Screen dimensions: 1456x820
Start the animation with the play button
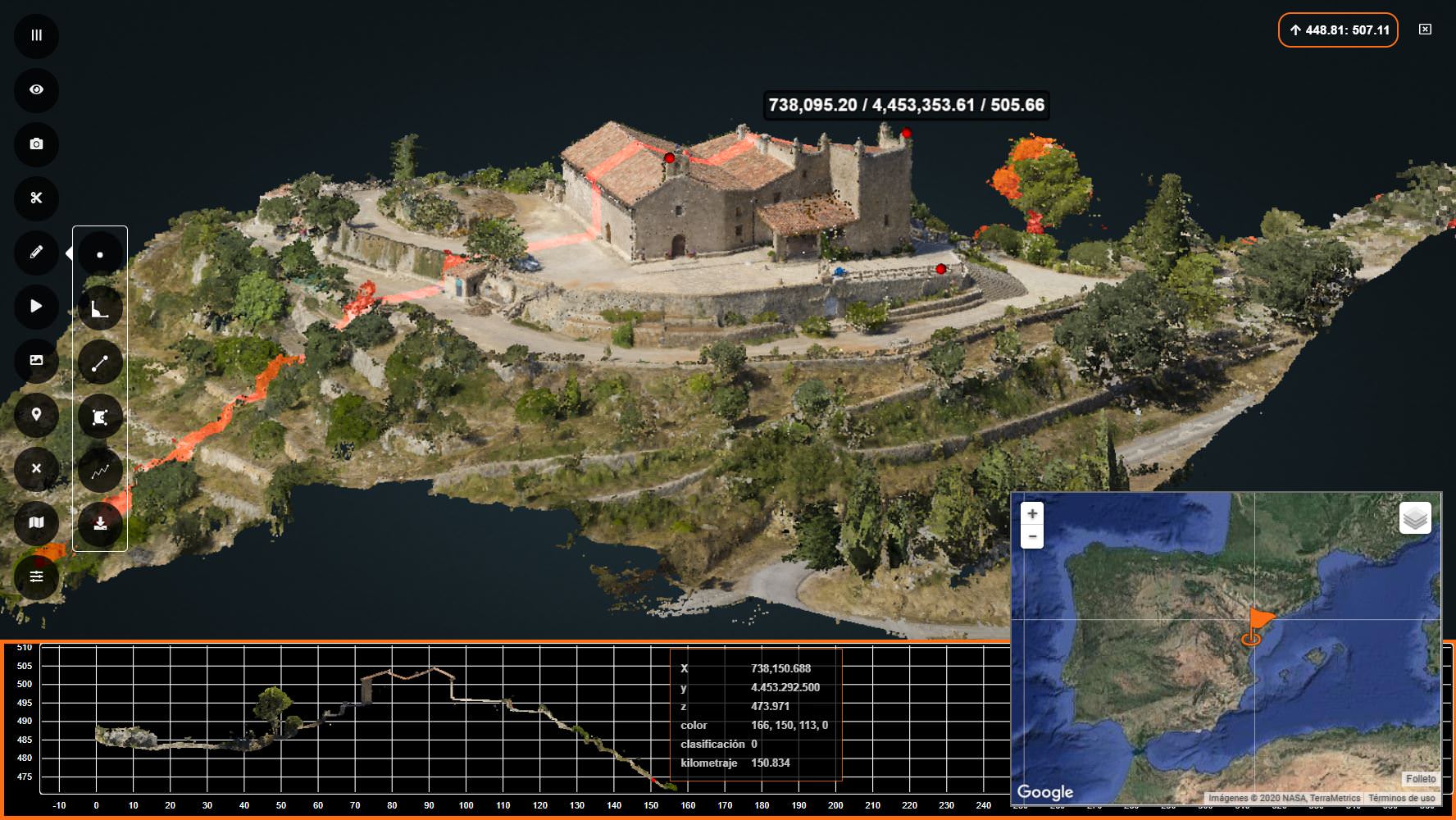36,306
